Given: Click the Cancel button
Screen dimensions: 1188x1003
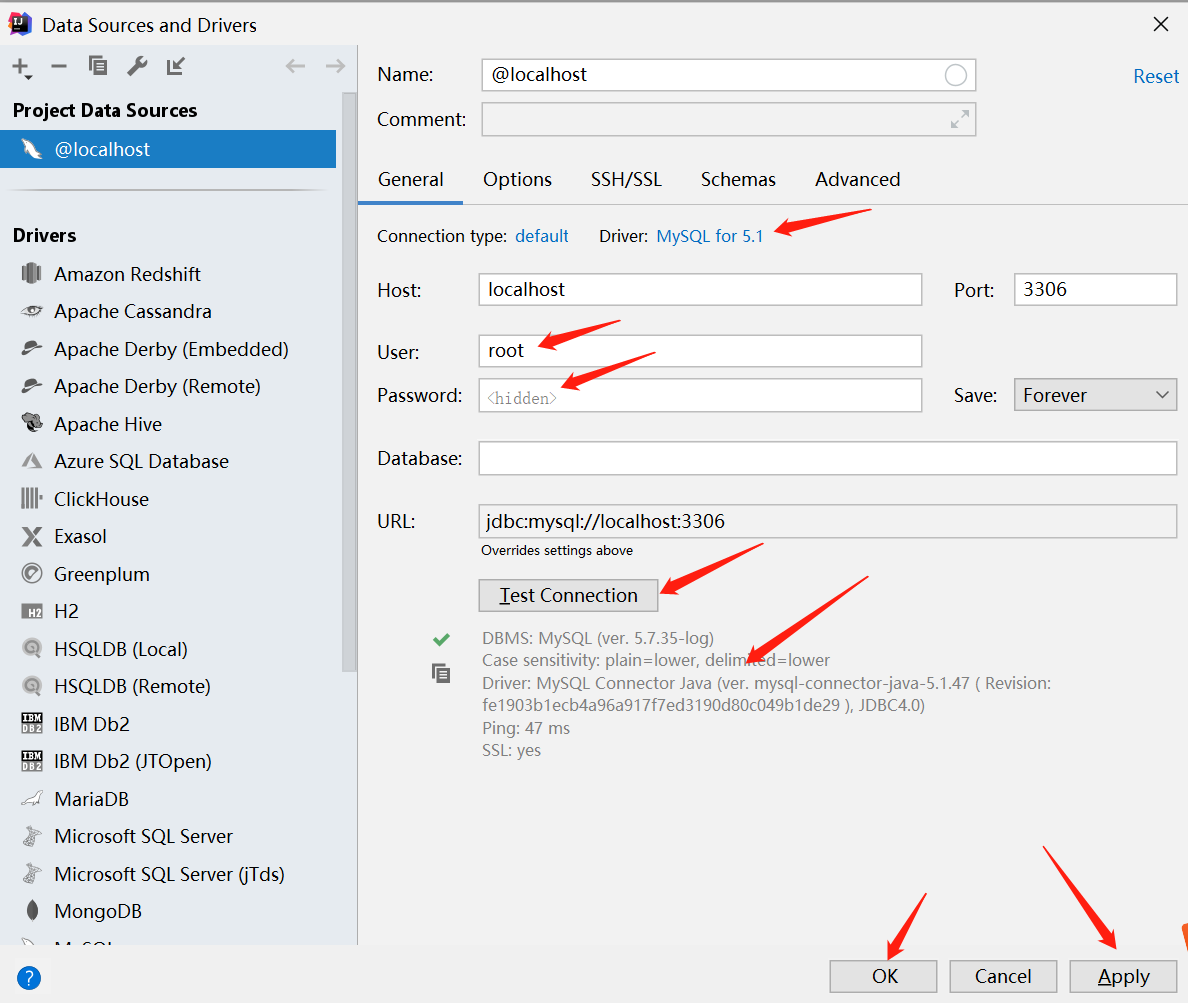Looking at the screenshot, I should click(x=1003, y=976).
